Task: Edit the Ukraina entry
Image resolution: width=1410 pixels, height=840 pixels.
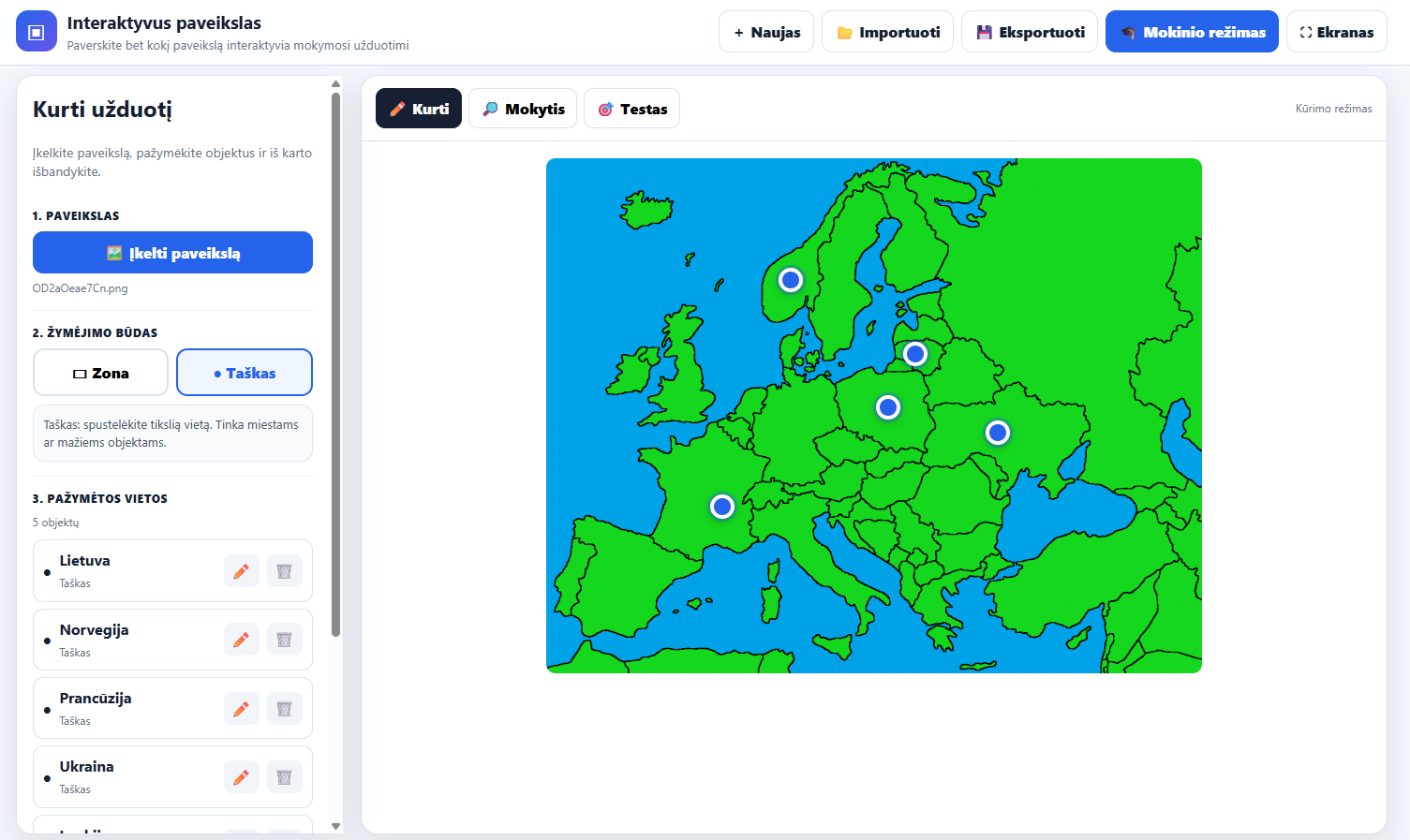Action: 241,777
